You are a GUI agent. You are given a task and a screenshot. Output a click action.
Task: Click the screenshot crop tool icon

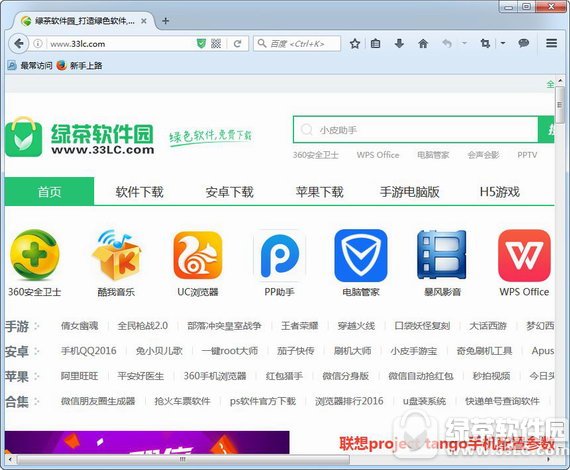pos(485,44)
